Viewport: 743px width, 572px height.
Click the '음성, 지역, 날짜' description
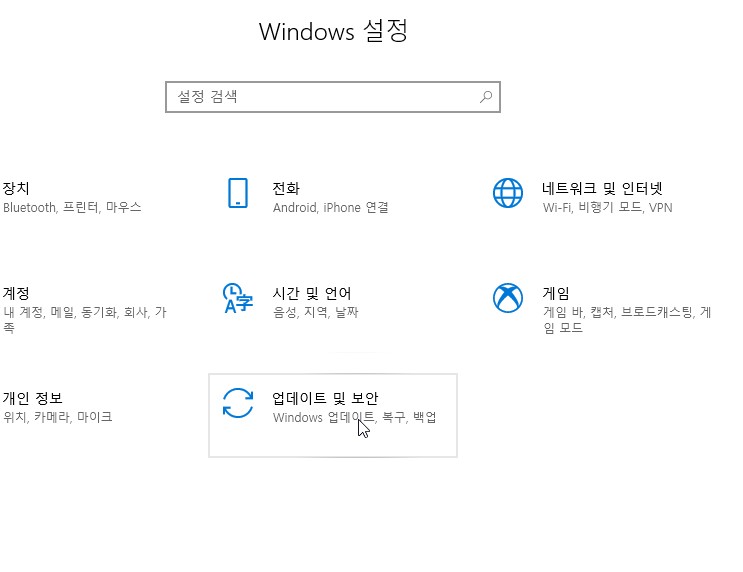316,312
